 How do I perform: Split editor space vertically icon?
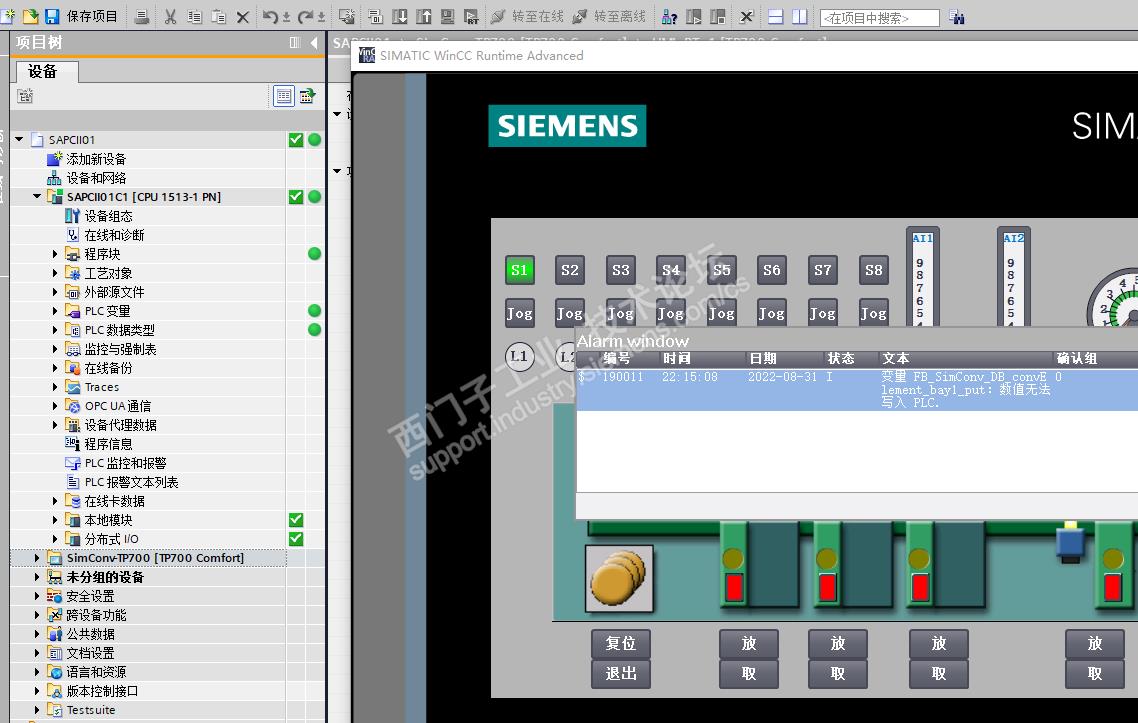800,16
